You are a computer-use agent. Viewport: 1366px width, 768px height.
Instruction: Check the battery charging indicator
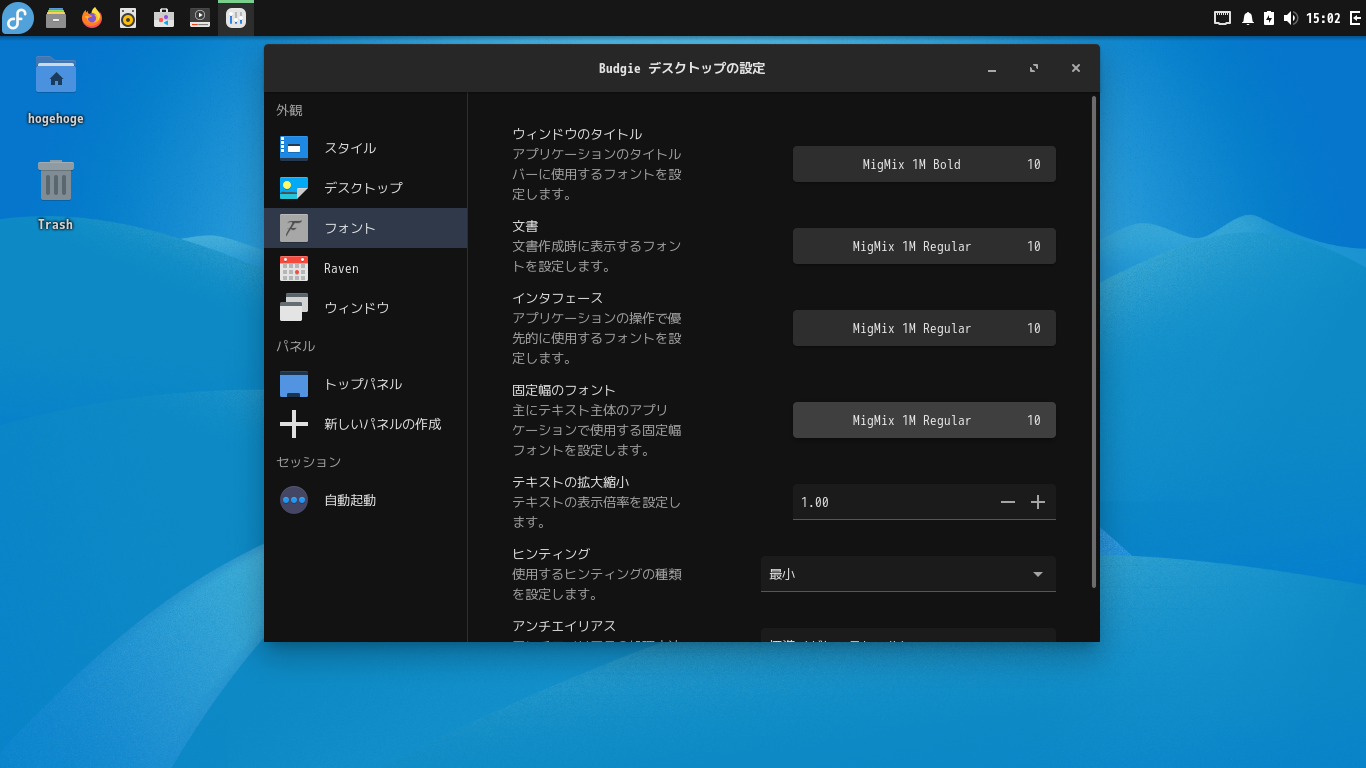1269,18
